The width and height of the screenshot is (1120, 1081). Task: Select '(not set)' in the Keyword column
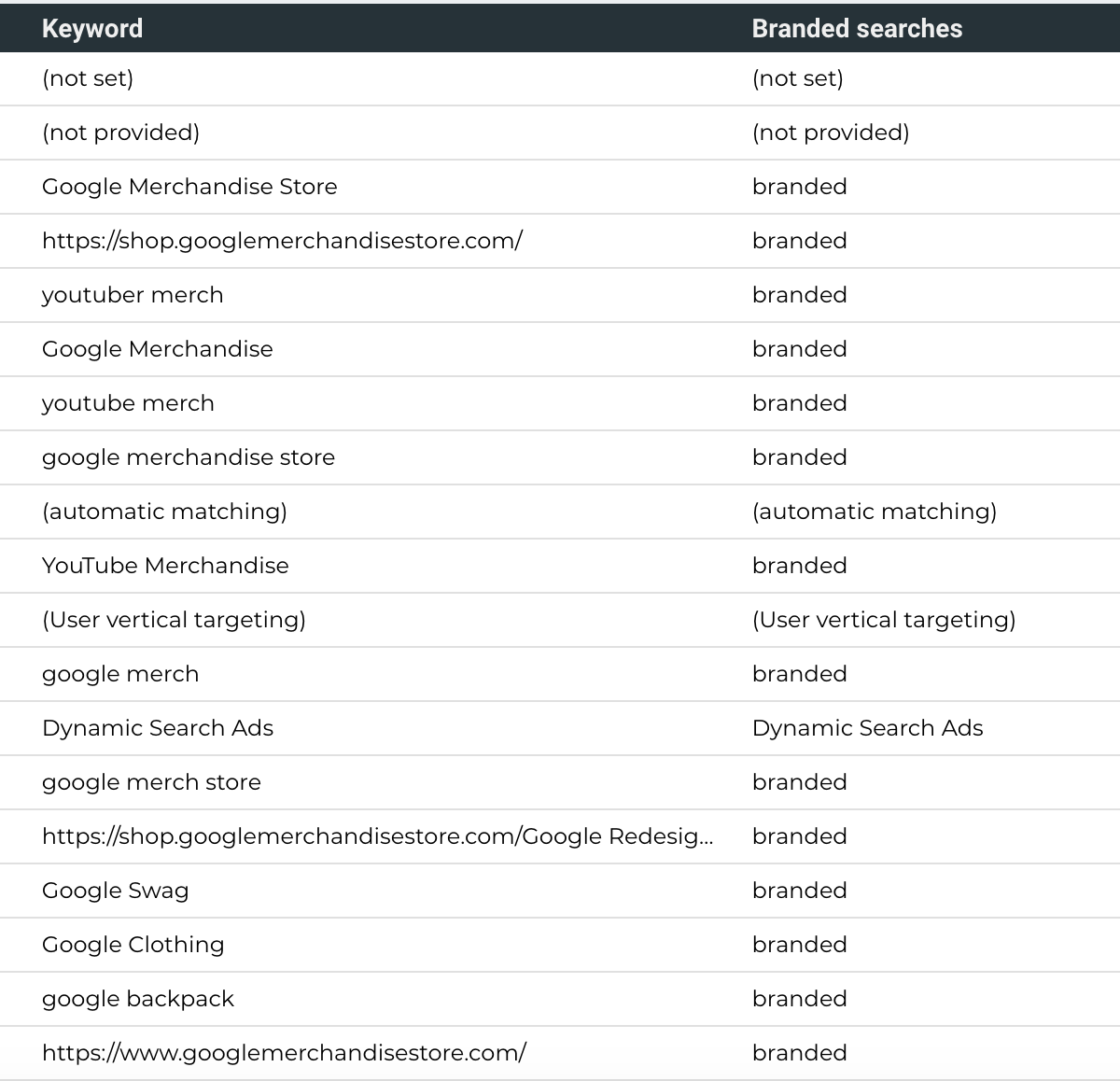[88, 78]
